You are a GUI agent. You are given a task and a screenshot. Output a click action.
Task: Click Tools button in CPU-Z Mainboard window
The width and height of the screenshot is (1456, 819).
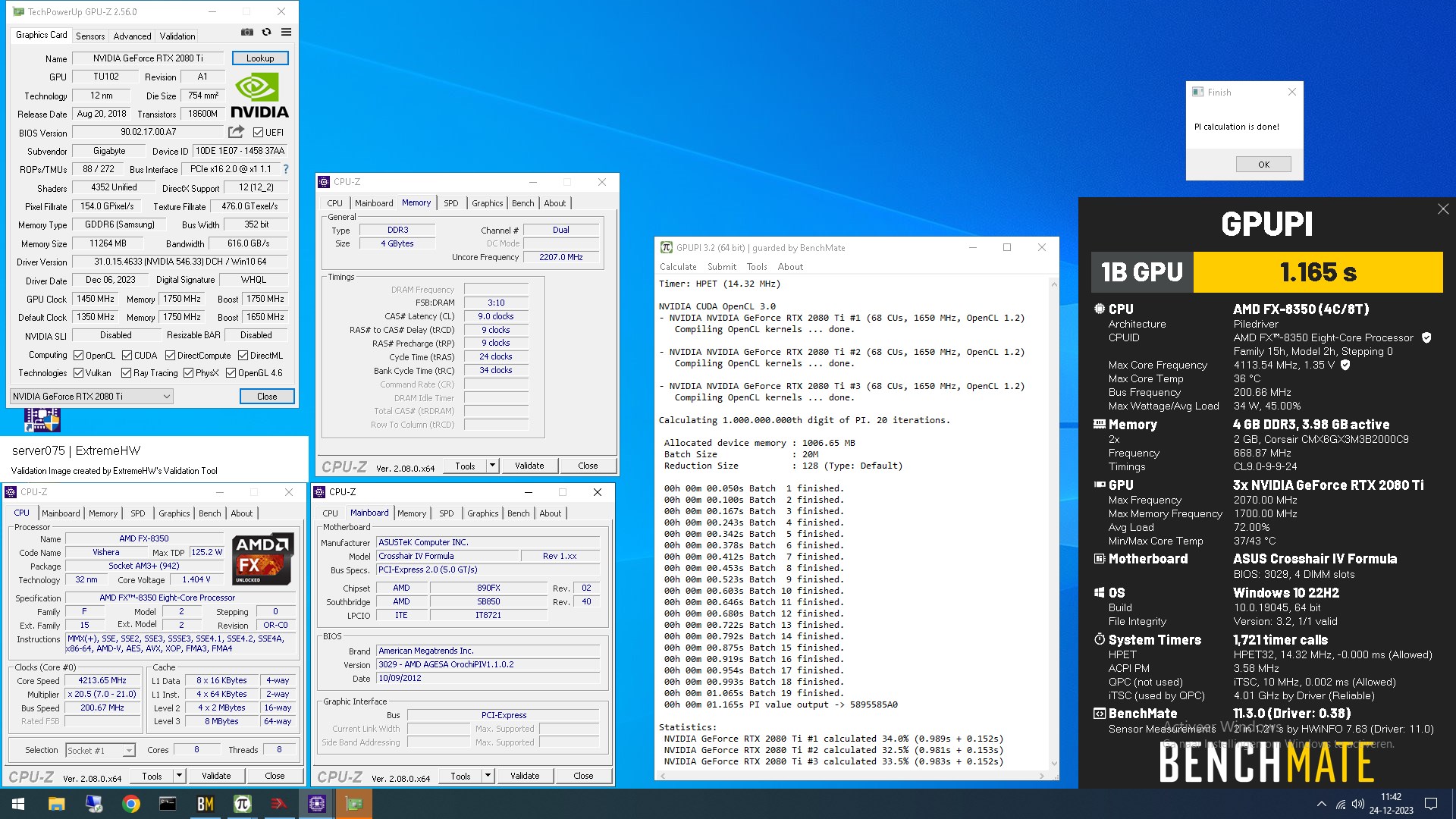click(460, 776)
